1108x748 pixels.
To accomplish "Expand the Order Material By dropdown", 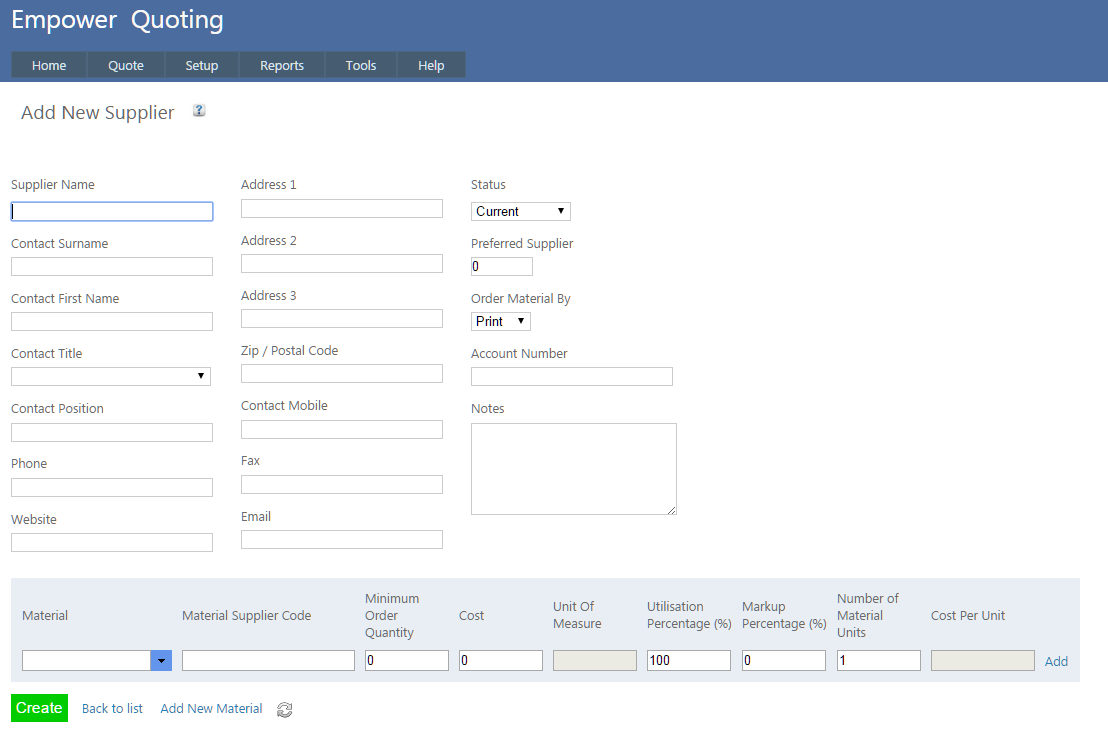I will click(500, 321).
